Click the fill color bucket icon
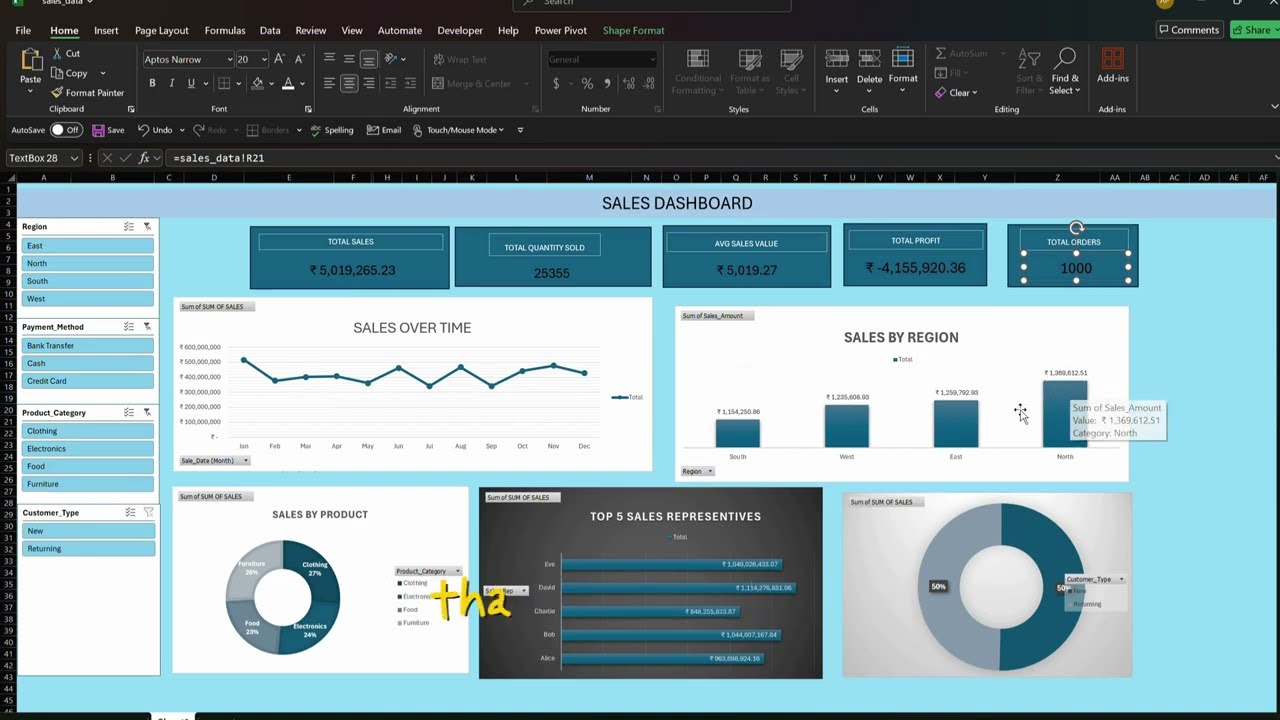The image size is (1280, 720). tap(257, 83)
